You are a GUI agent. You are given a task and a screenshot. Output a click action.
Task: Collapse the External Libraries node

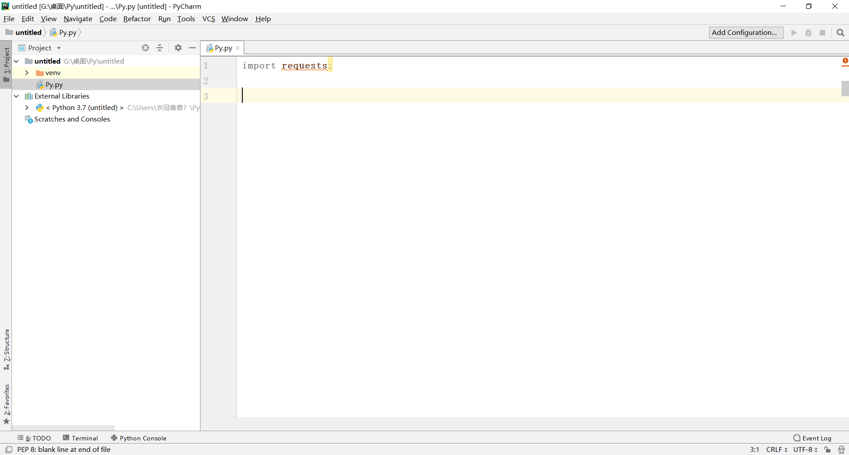pyautogui.click(x=16, y=96)
